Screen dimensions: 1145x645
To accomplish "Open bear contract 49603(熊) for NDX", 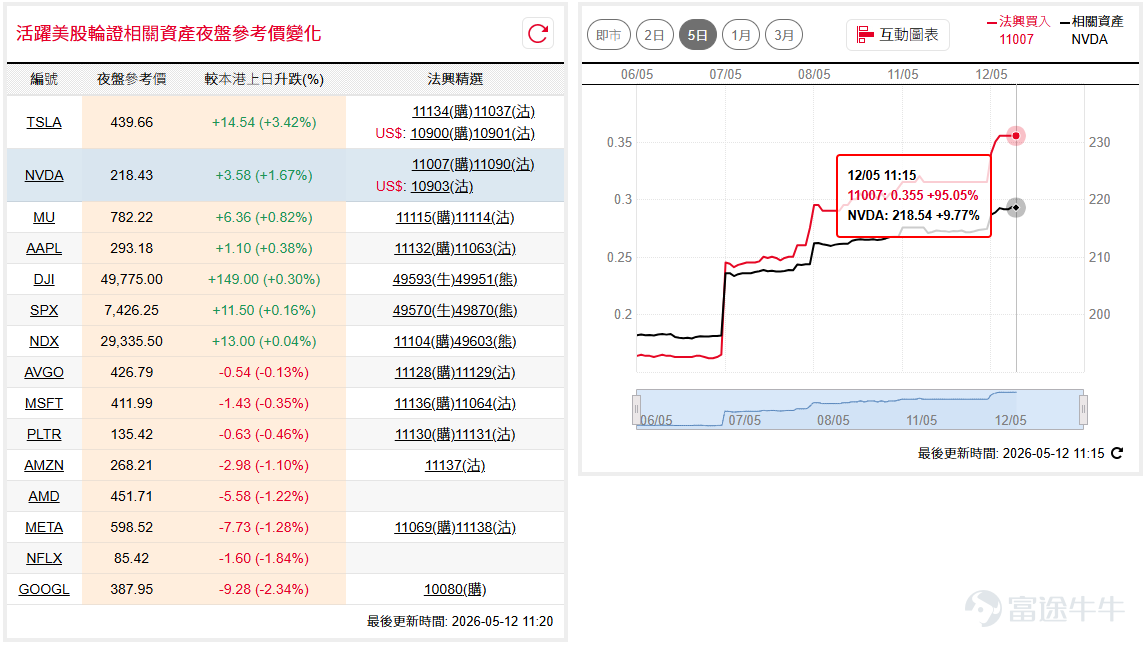I will [x=486, y=341].
